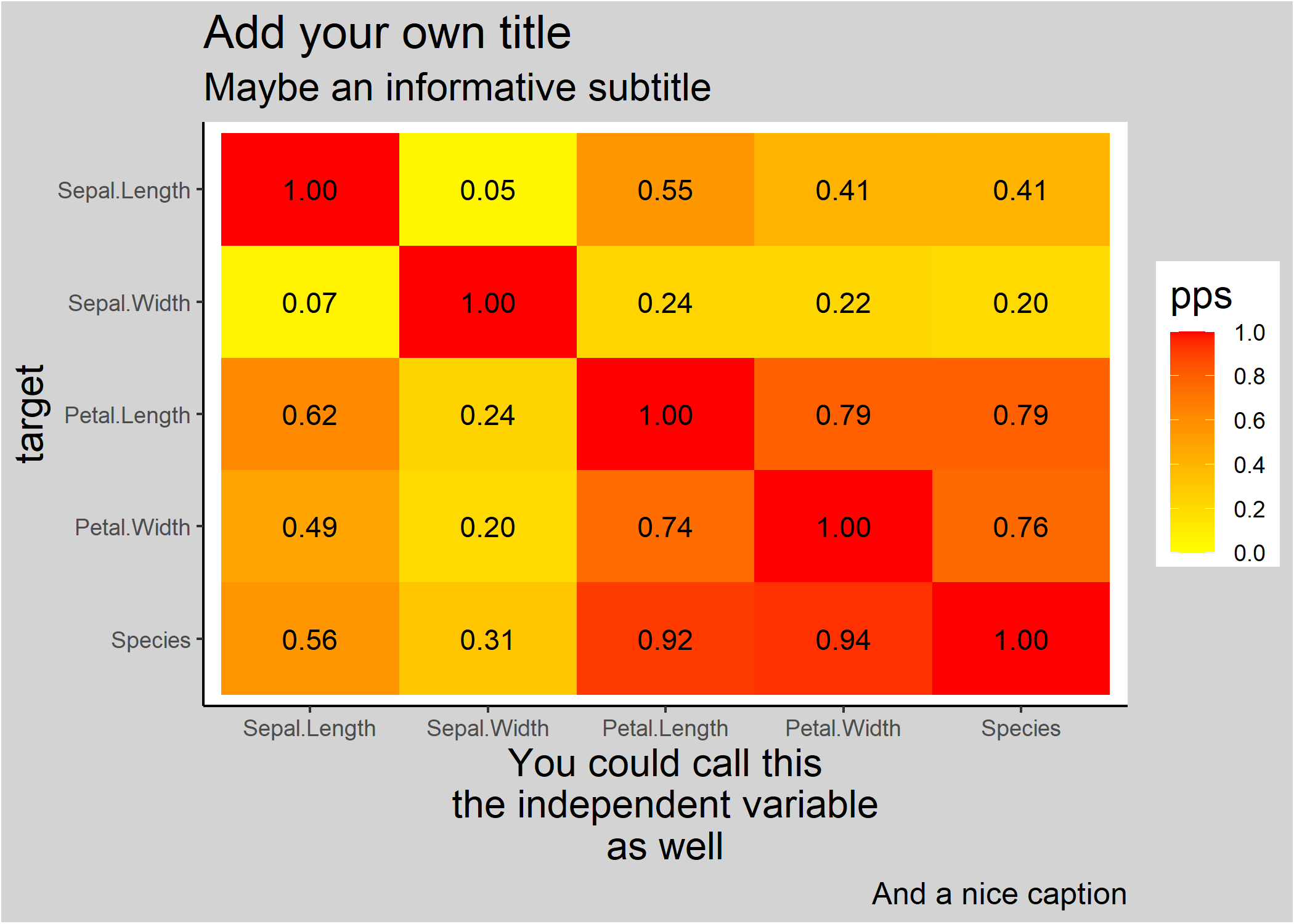Click the 0.56 heatmap cell
The width and height of the screenshot is (1294, 924).
coord(310,639)
